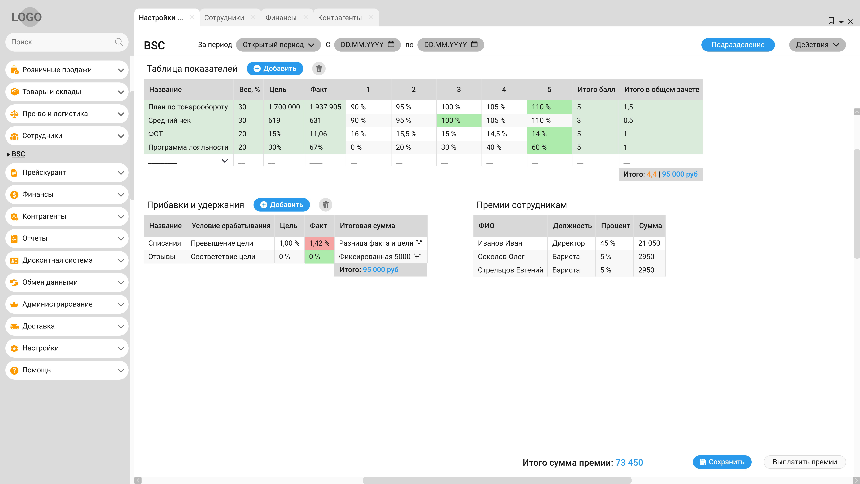Open the empty row name dropdown in the indicators table
860x484 pixels.
pyautogui.click(x=224, y=161)
